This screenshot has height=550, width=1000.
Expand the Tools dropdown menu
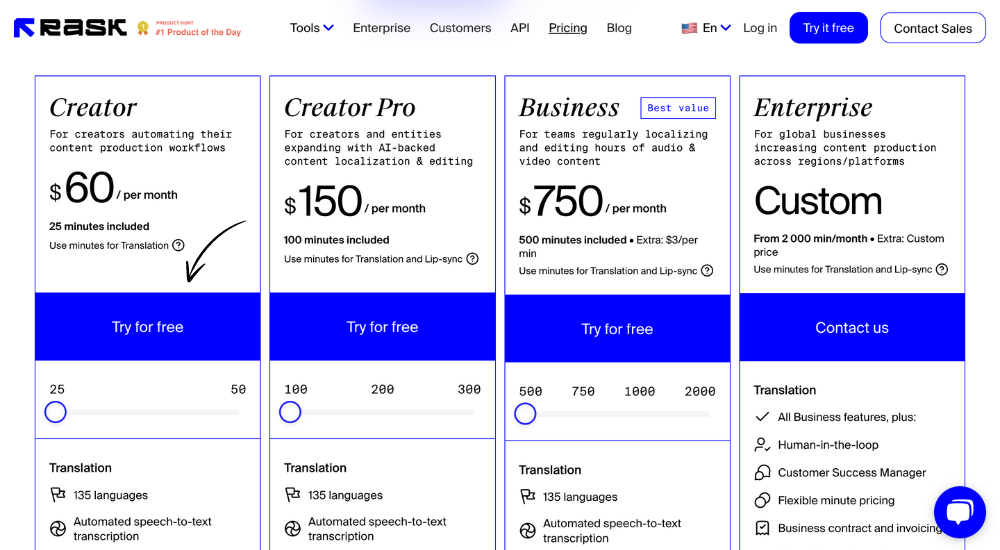pos(311,28)
